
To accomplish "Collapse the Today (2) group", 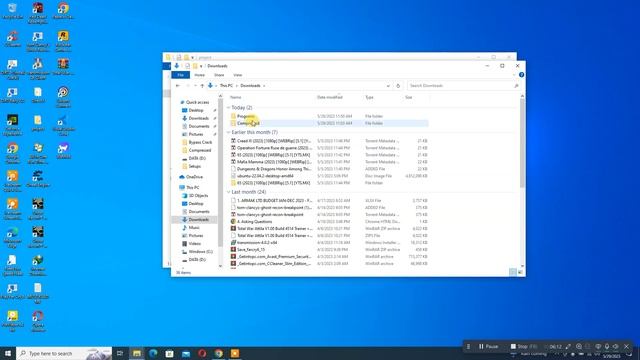I will click(229, 108).
